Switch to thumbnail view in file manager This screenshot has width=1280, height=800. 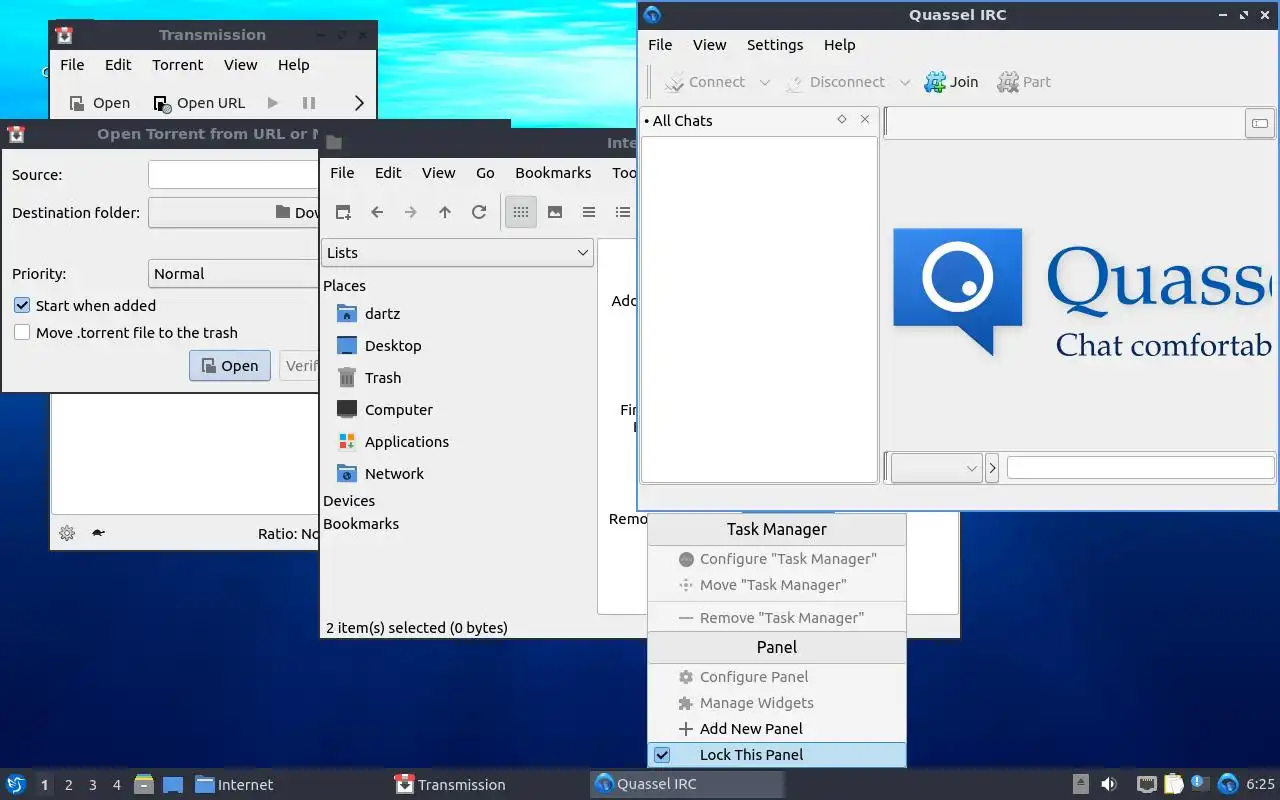click(555, 212)
